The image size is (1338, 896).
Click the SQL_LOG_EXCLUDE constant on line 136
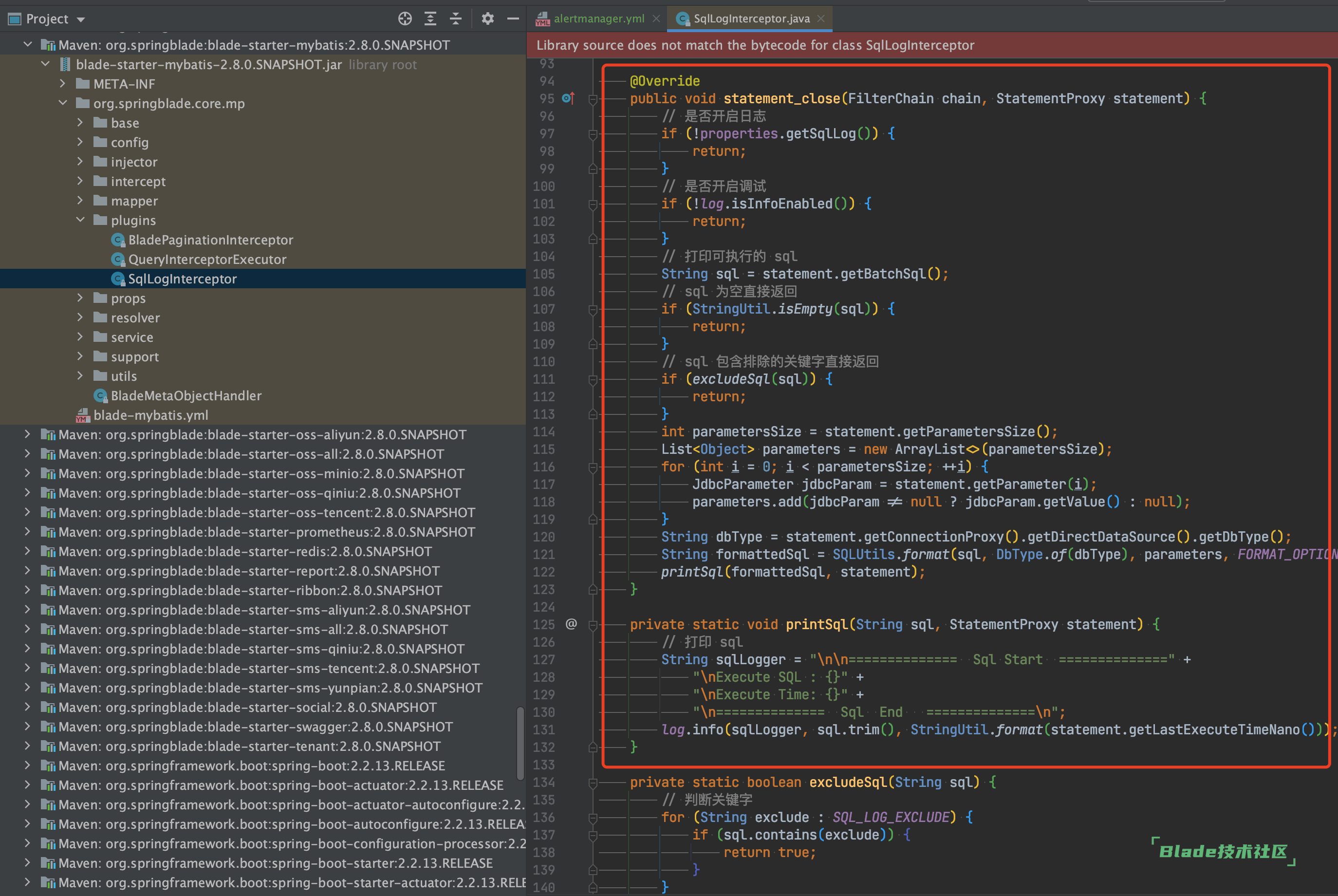891,817
